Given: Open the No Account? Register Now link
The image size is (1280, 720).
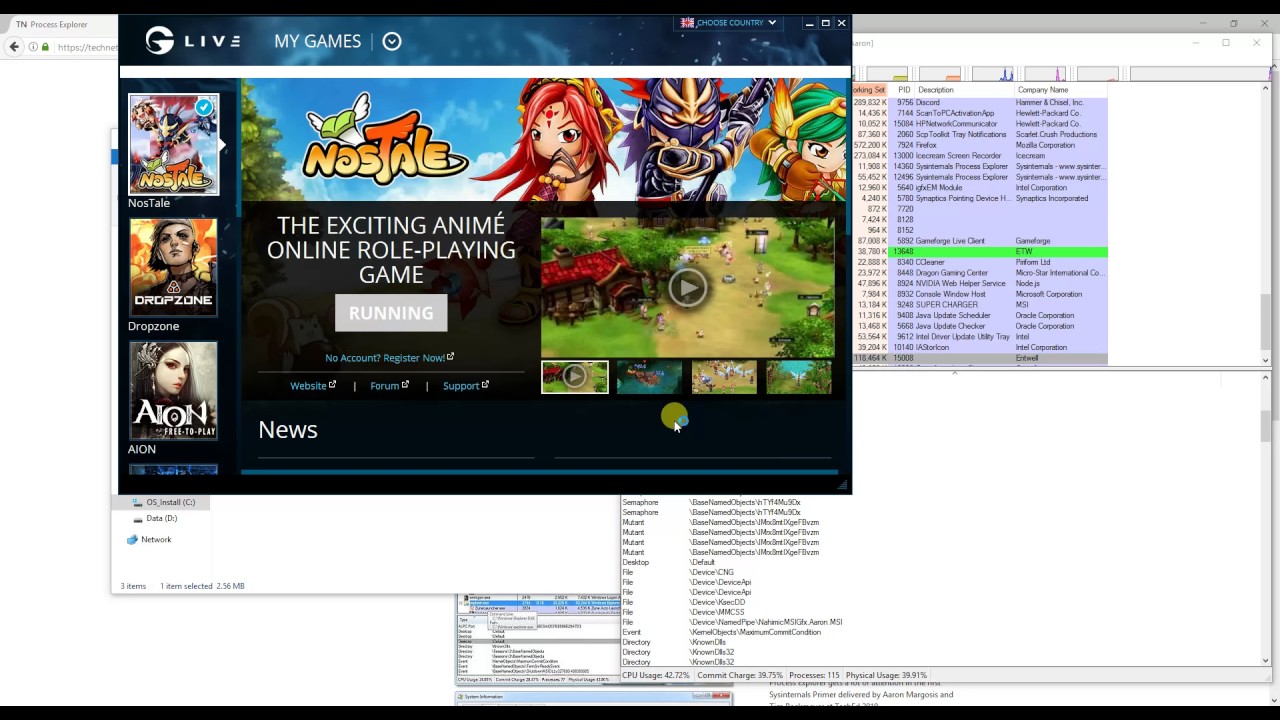Looking at the screenshot, I should [389, 357].
